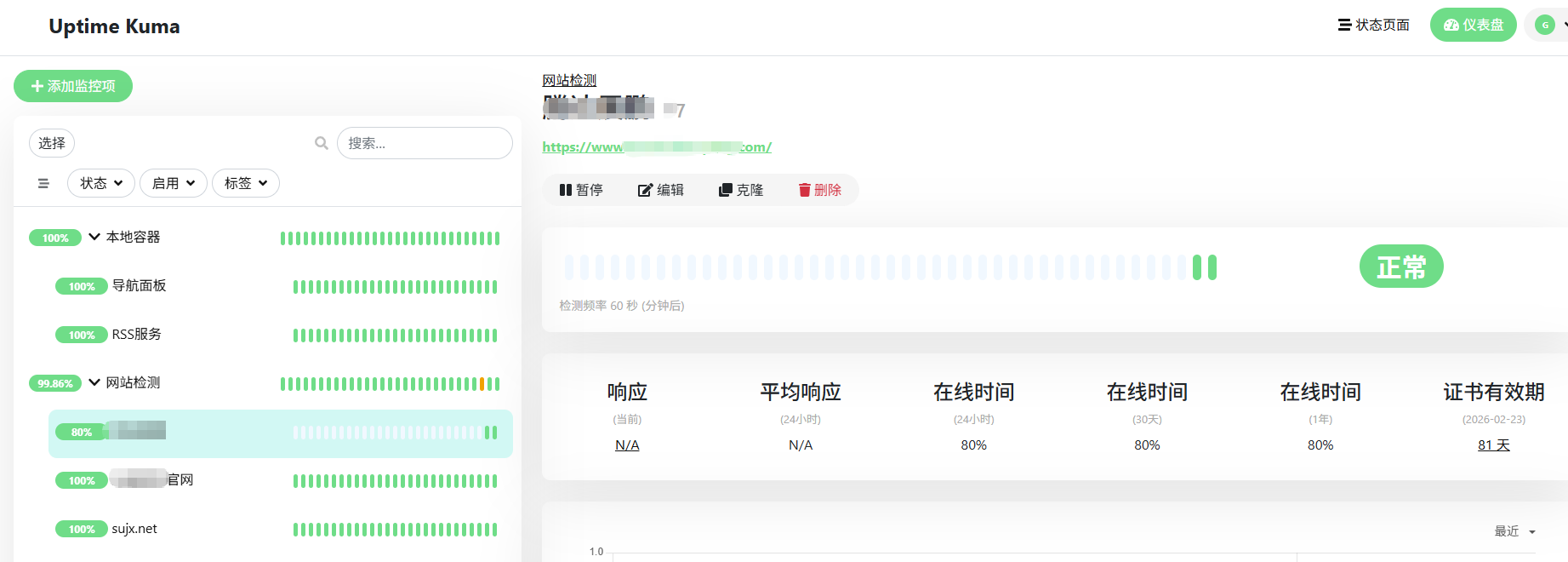Clone the monitor using 克隆
The height and width of the screenshot is (562, 1568).
[x=741, y=190]
